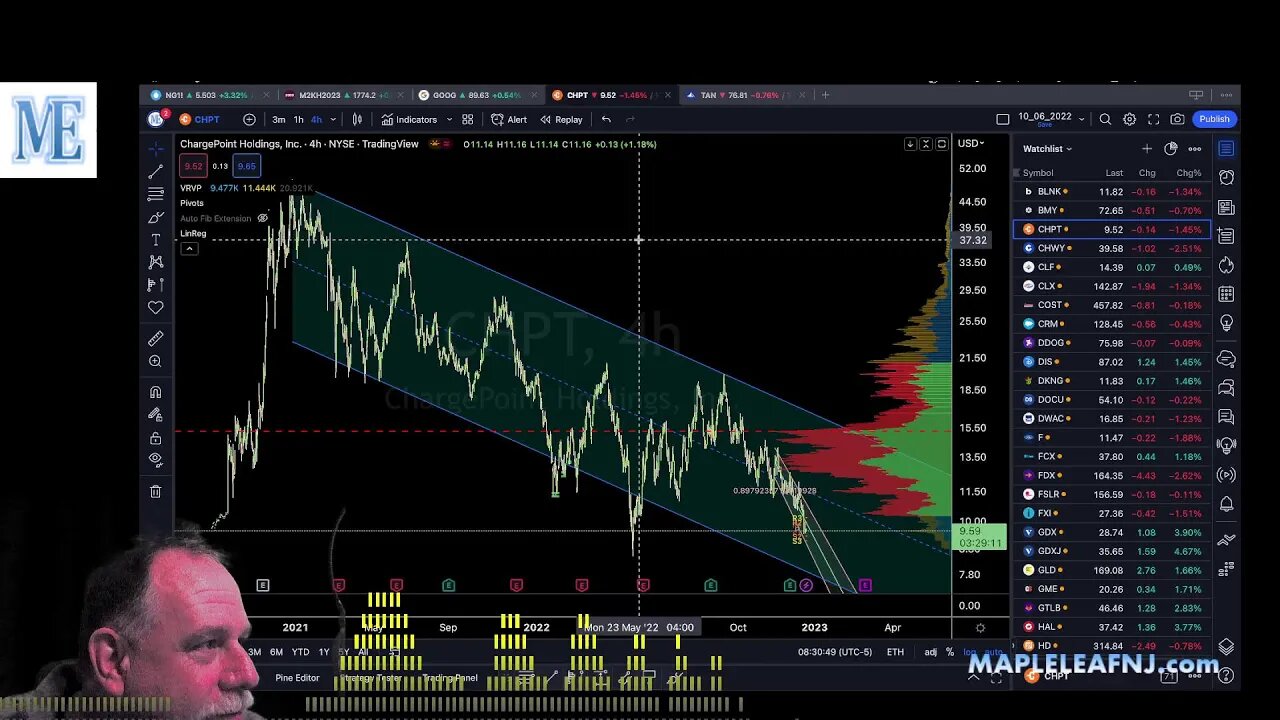Activate the zoom in tool
Screen dimensions: 1280x720
[155, 361]
